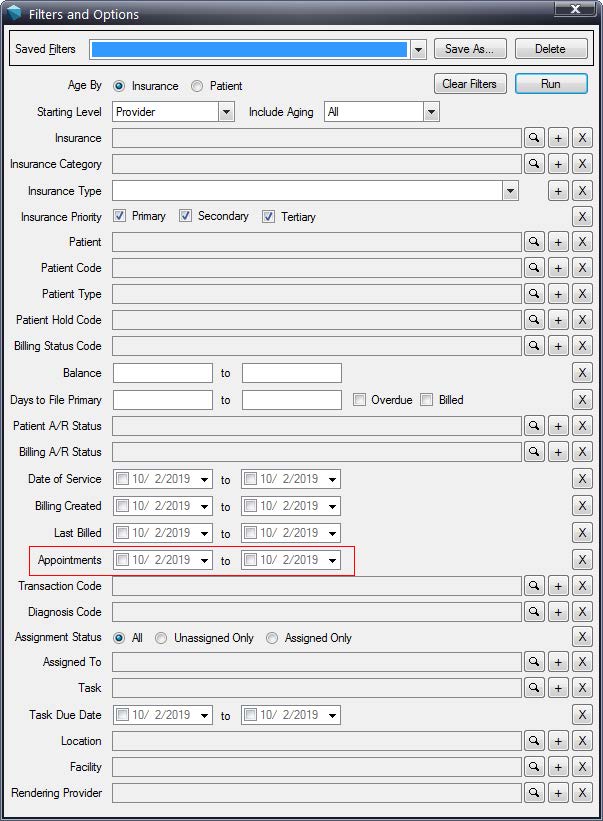This screenshot has height=821, width=603.
Task: Clear the Patient Code row with X
Action: (582, 268)
